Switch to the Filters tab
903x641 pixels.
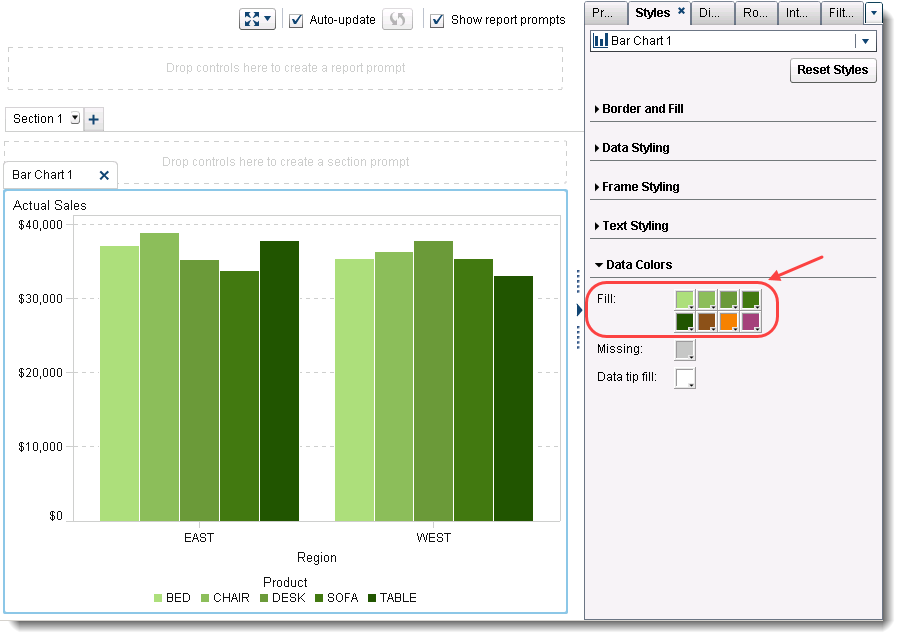(841, 13)
